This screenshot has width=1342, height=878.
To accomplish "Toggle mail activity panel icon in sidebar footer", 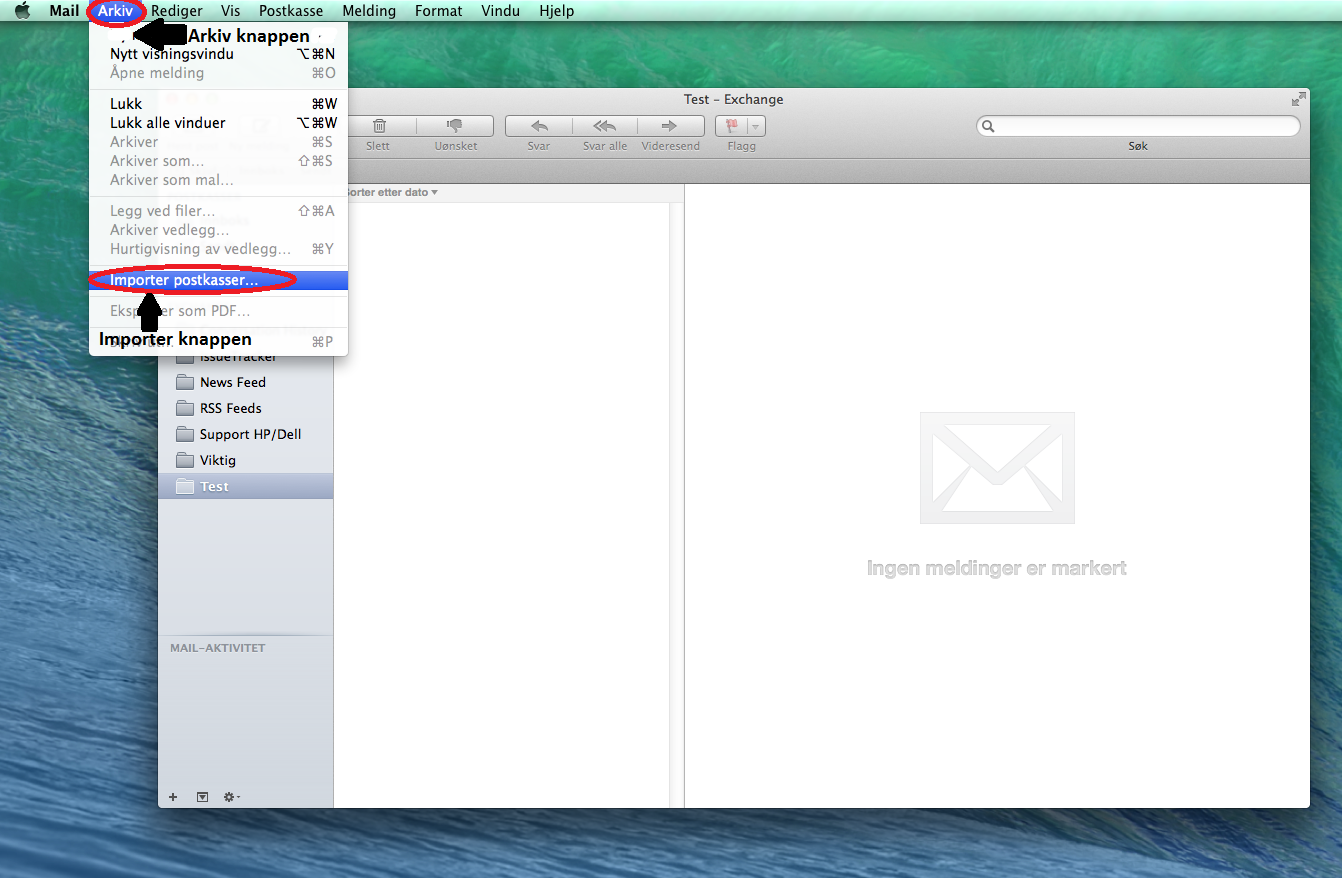I will 202,797.
